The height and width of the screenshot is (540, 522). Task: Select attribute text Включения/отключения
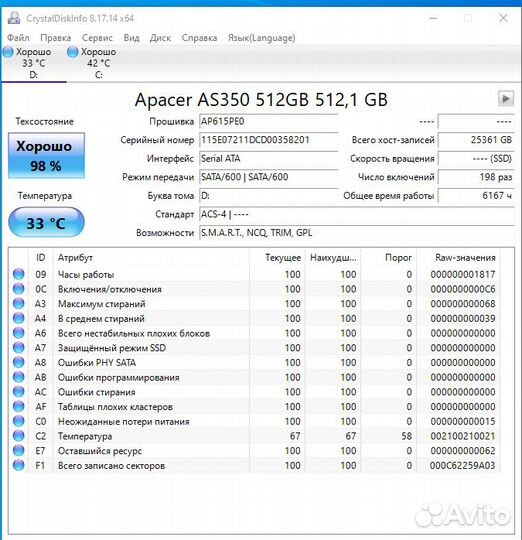click(109, 289)
